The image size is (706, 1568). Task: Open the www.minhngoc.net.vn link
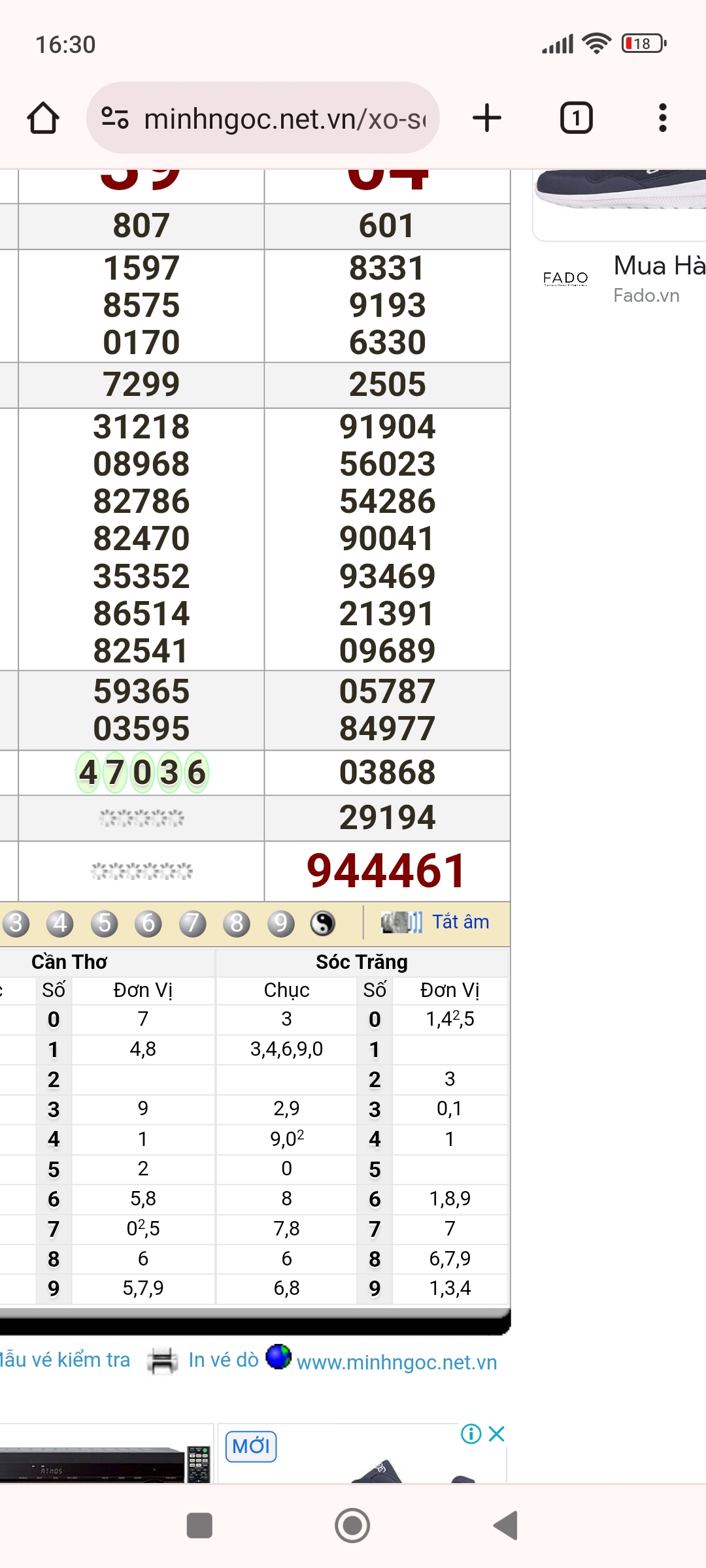pyautogui.click(x=397, y=1362)
